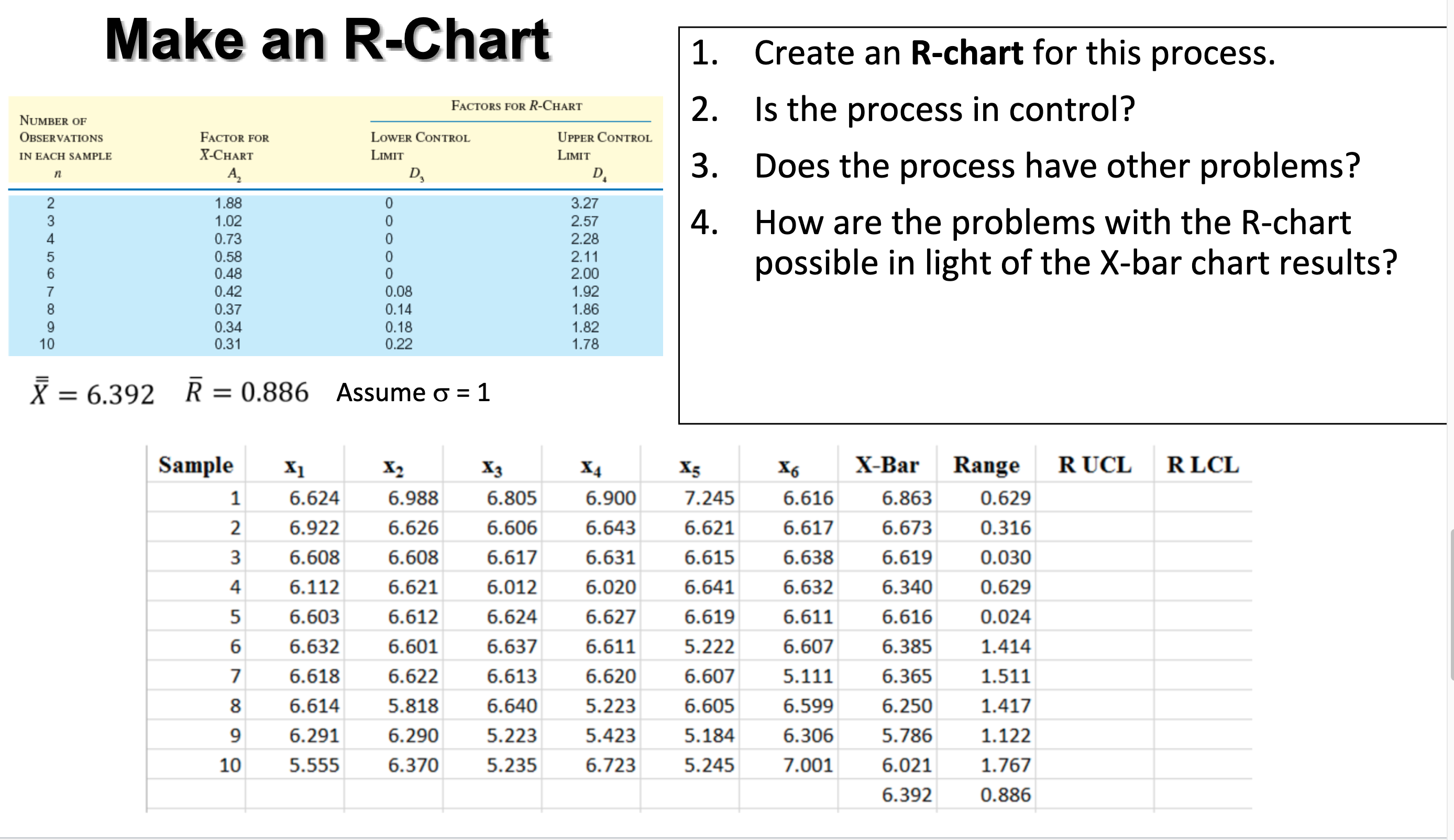The width and height of the screenshot is (1454, 840).
Task: Click the X-Bar value 6.863 for sample 1
Action: point(908,498)
